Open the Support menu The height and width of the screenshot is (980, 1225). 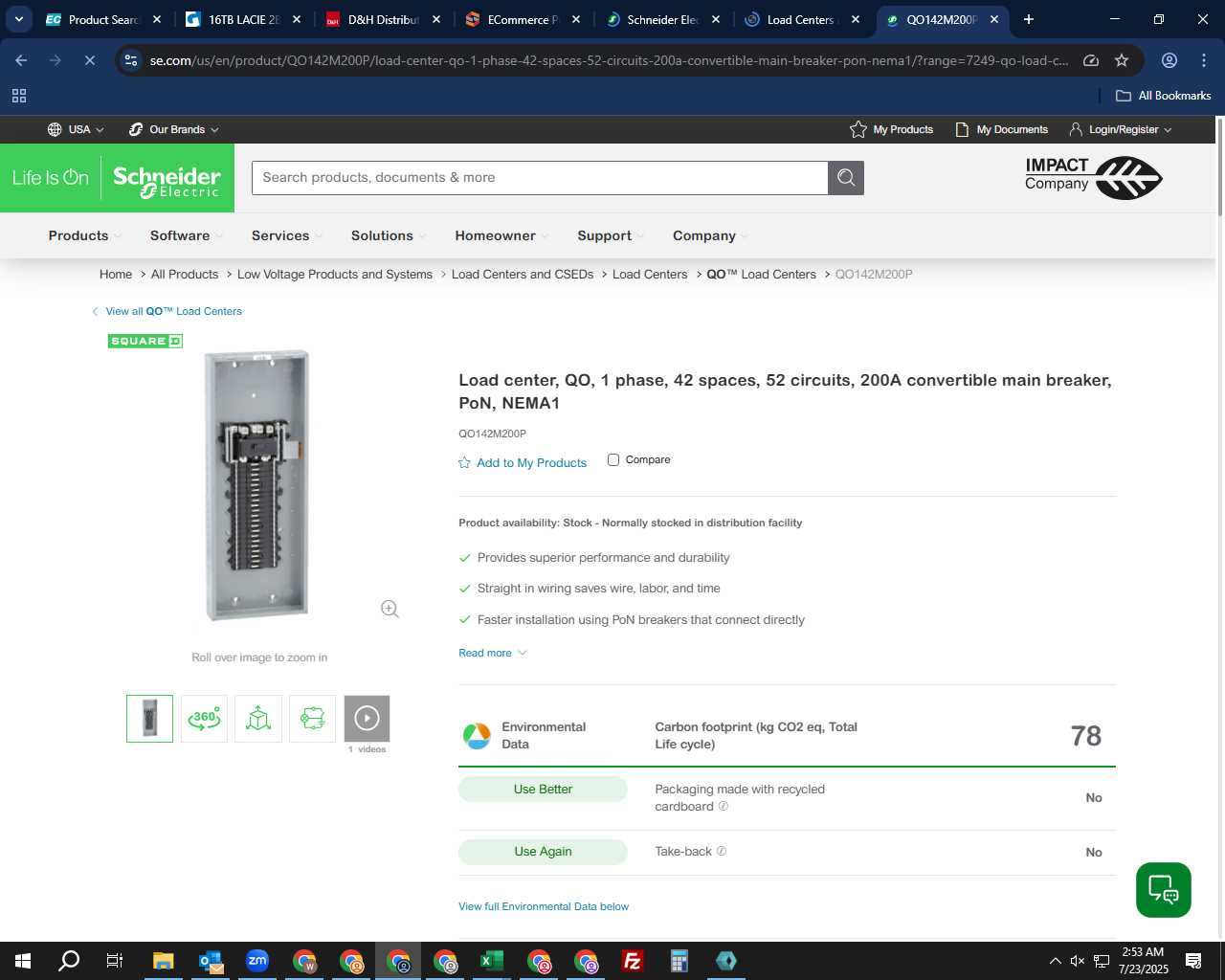point(610,235)
